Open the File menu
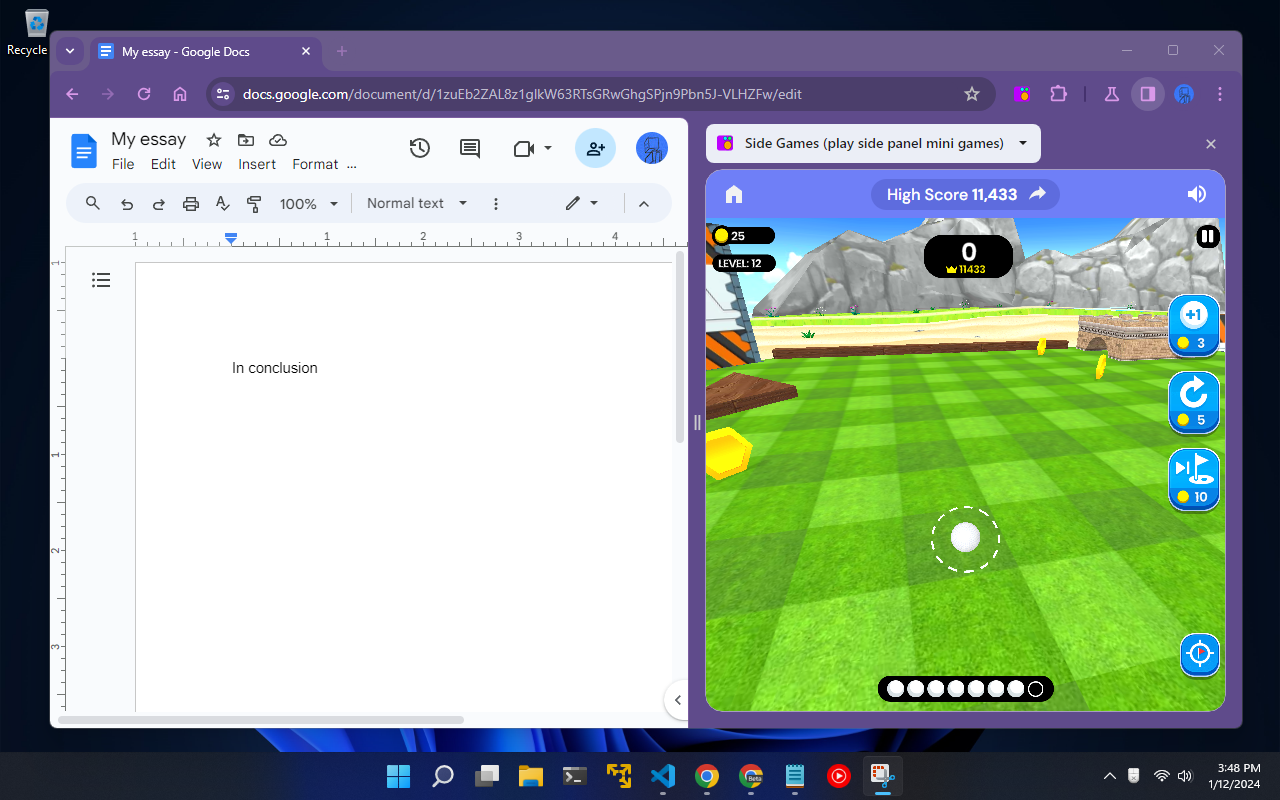Viewport: 1280px width, 800px height. (x=123, y=164)
